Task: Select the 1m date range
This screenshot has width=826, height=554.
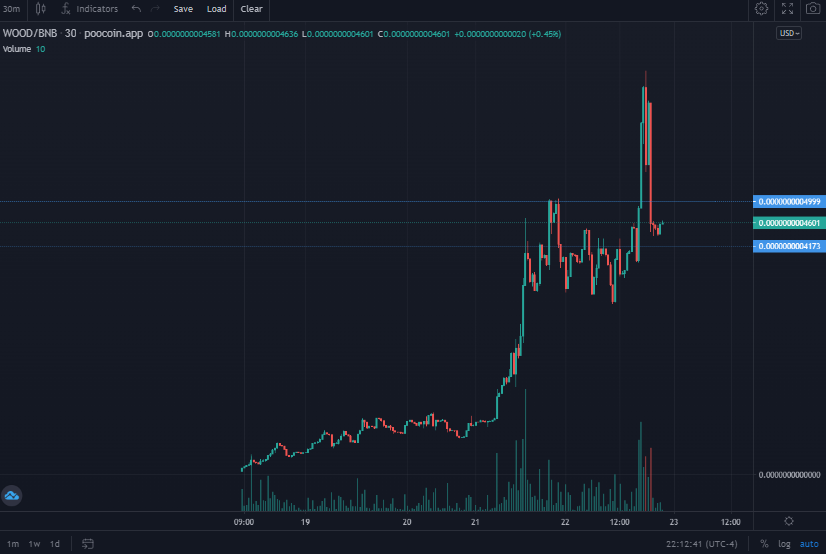Action: tap(13, 544)
